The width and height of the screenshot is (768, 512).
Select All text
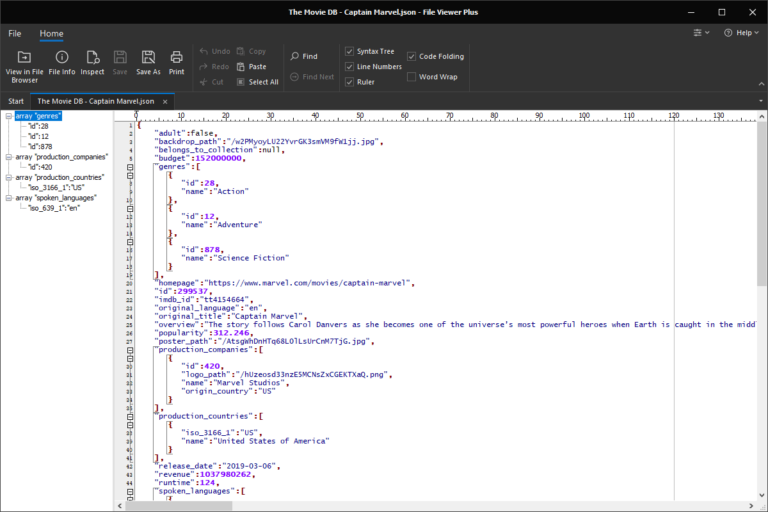pyautogui.click(x=258, y=82)
